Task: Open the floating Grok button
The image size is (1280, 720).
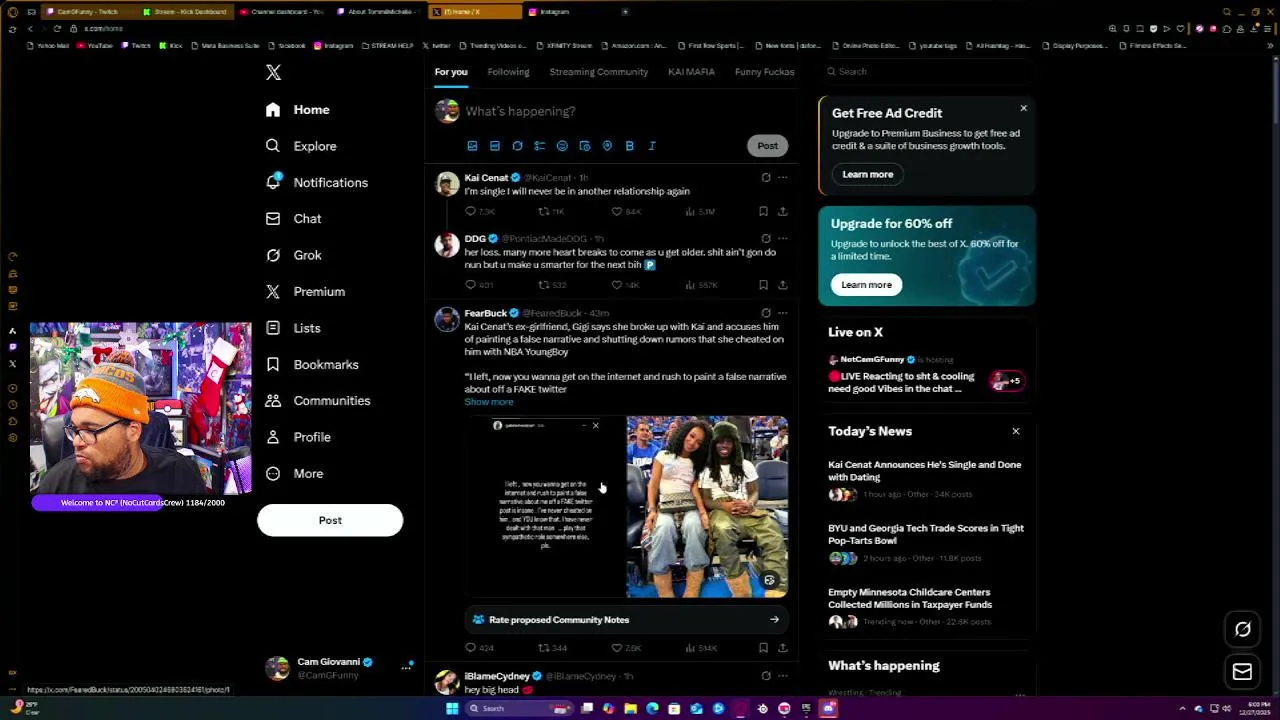Action: 1242,630
